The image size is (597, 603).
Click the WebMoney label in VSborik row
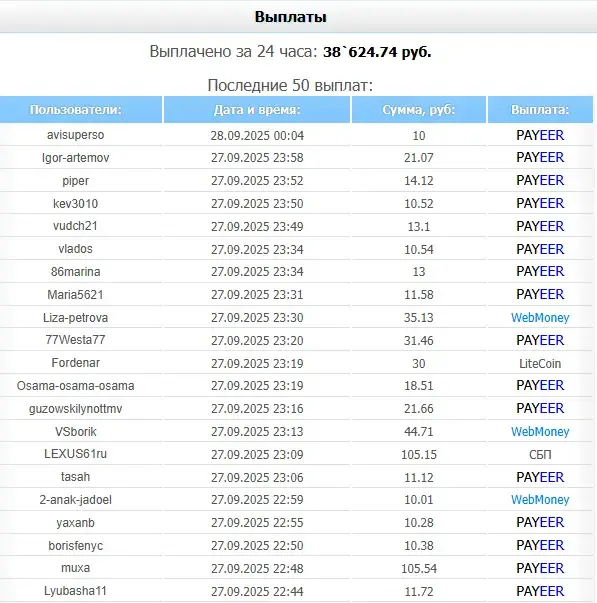pyautogui.click(x=540, y=432)
